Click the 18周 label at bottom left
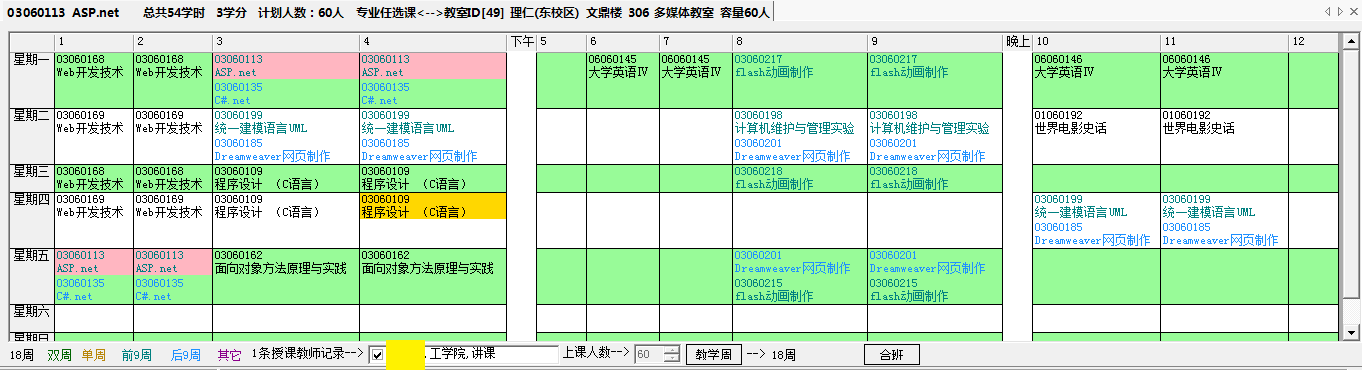This screenshot has height=370, width=1362. point(22,355)
